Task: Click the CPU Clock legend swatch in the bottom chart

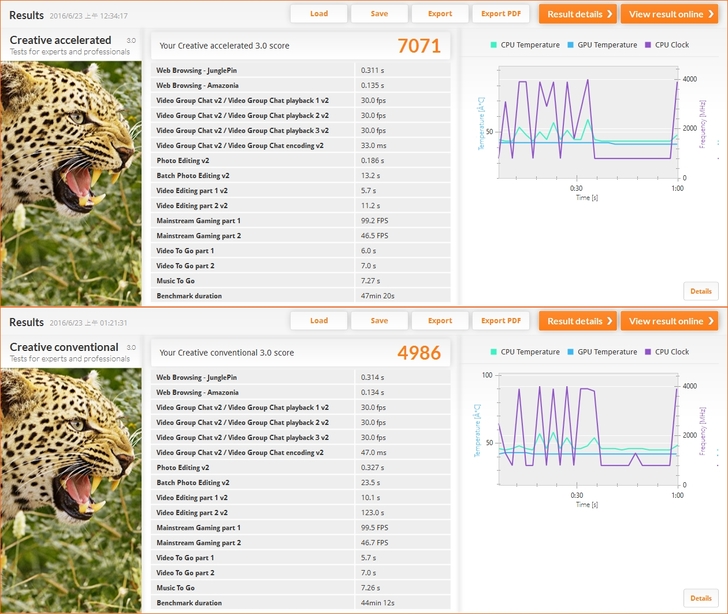Action: pyautogui.click(x=649, y=352)
